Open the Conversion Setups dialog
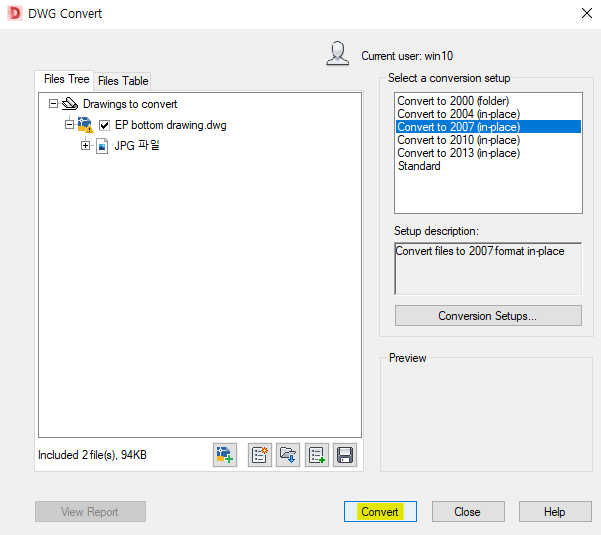Image resolution: width=601 pixels, height=535 pixels. [x=488, y=316]
